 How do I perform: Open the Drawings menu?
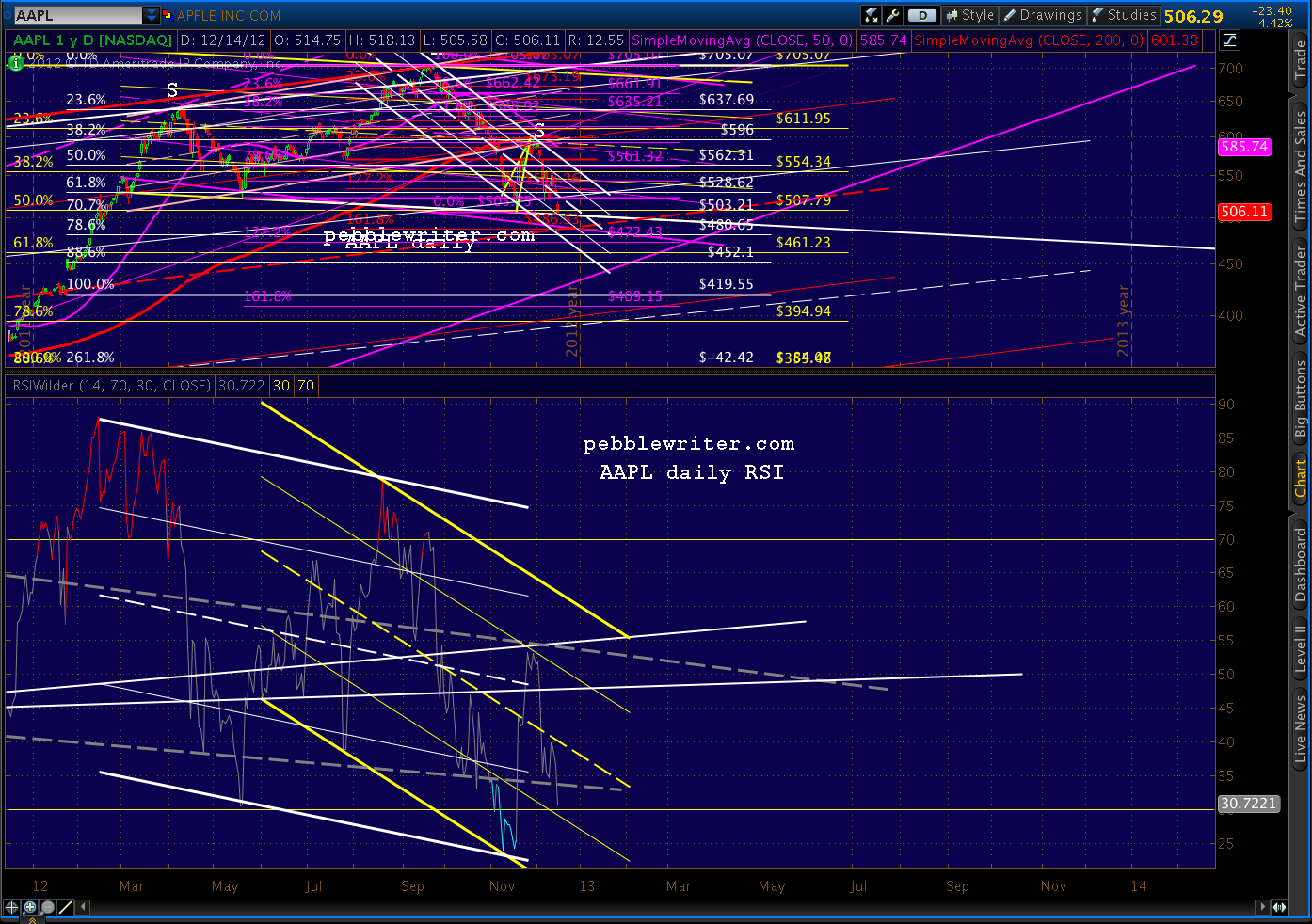point(1043,15)
